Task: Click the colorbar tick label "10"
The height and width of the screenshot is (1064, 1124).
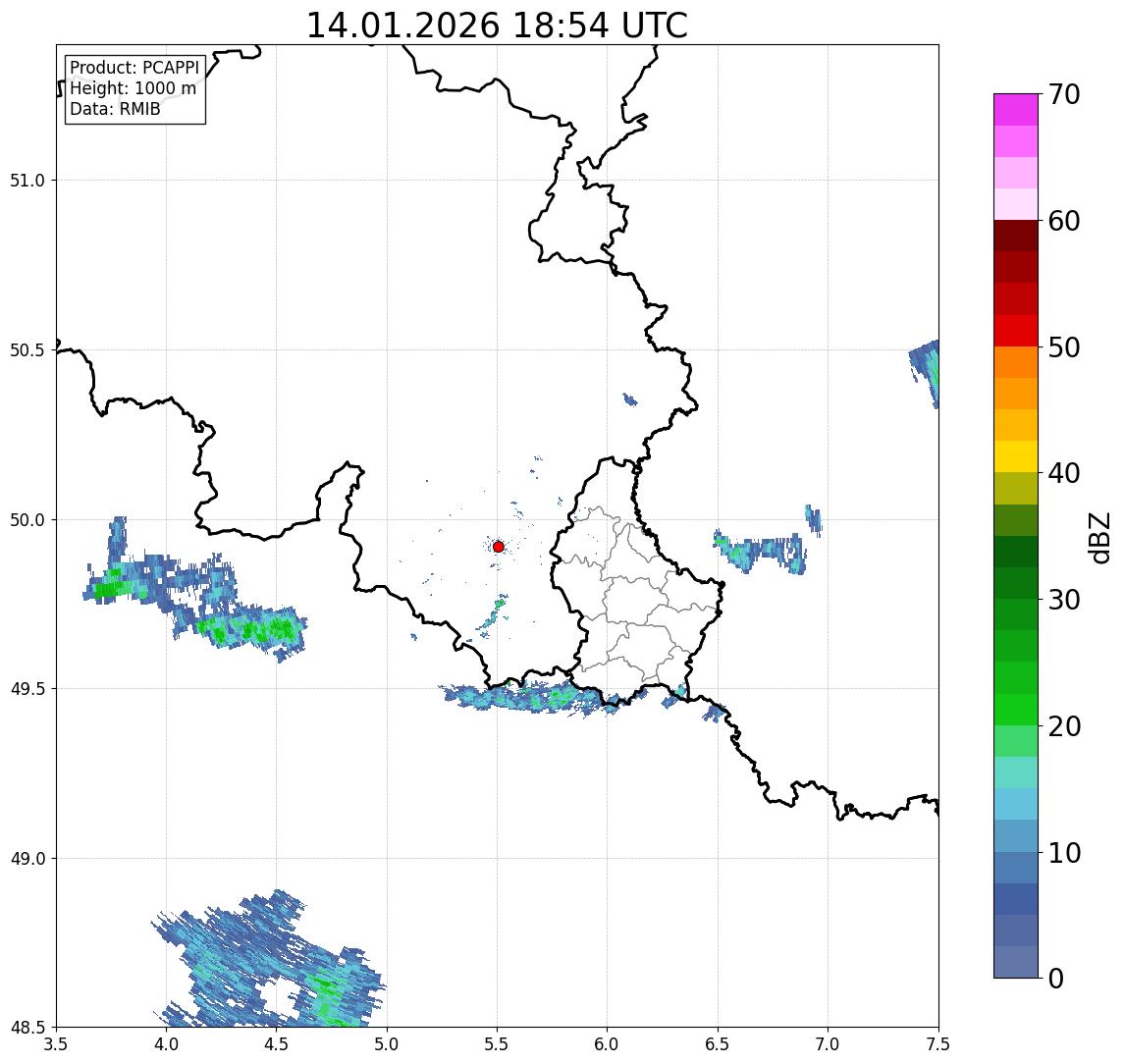Action: (x=1064, y=853)
